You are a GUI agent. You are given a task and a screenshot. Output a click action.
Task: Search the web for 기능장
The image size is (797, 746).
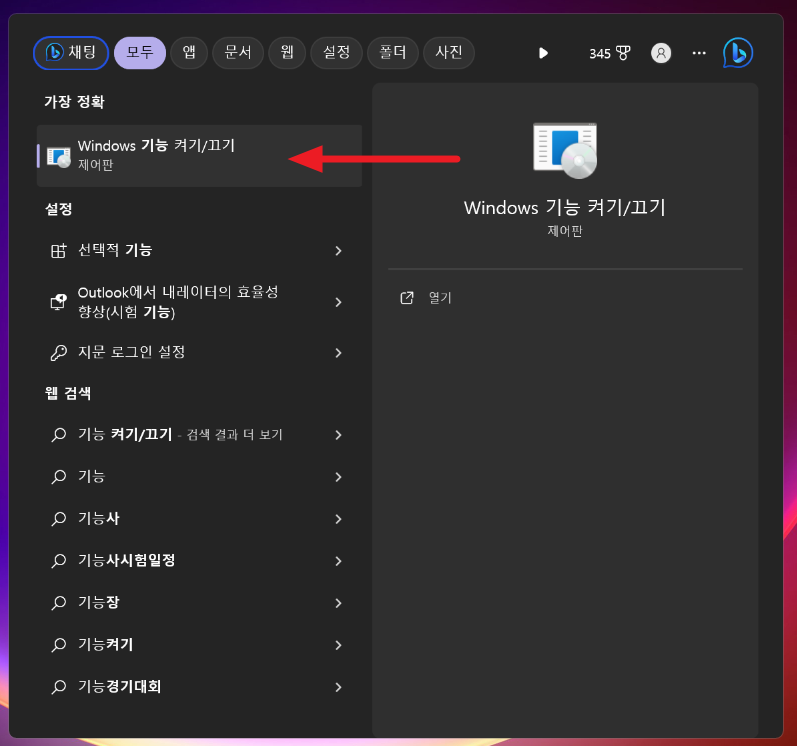point(199,603)
